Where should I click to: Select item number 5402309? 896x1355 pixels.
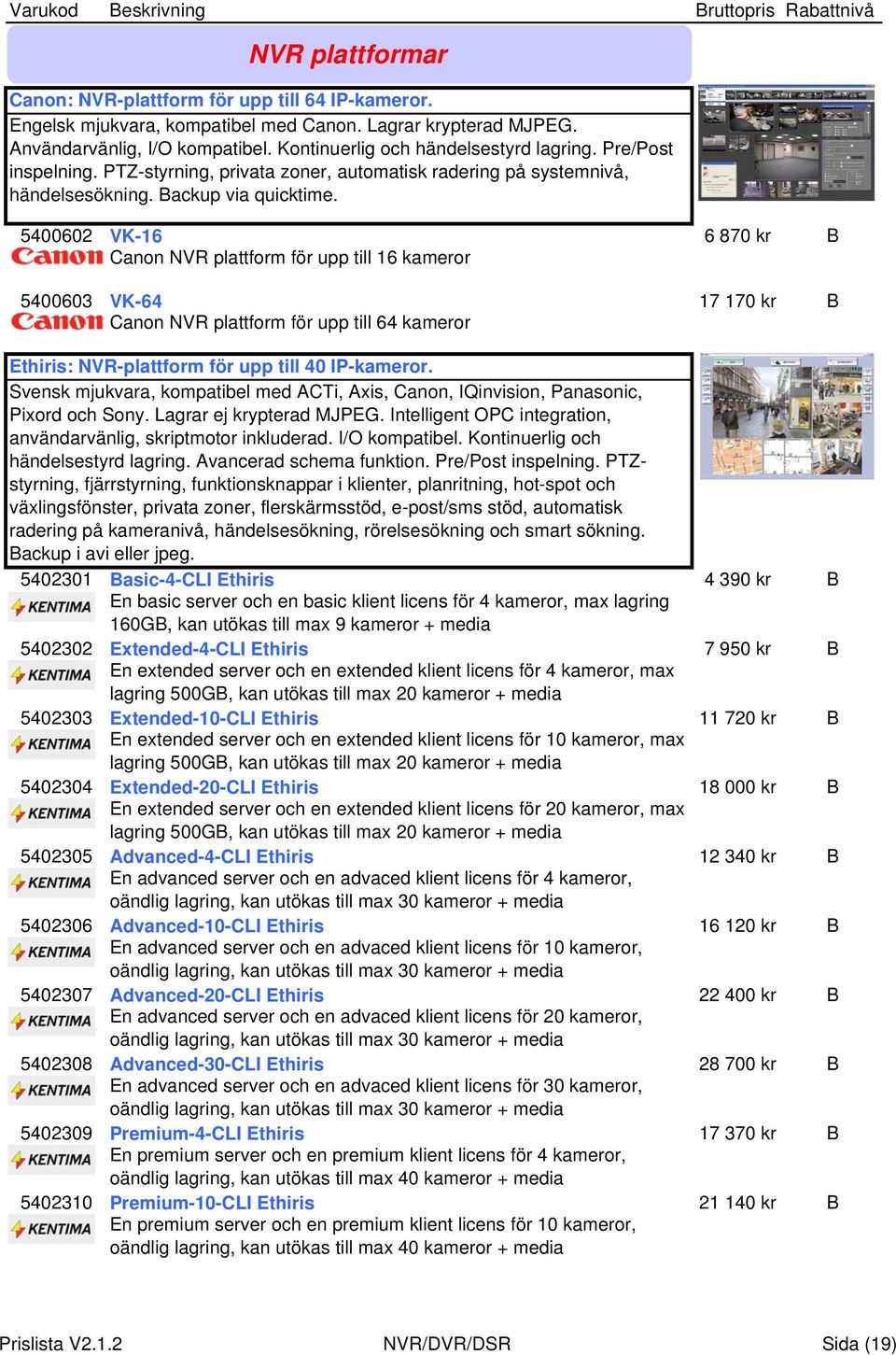pos(56,1134)
